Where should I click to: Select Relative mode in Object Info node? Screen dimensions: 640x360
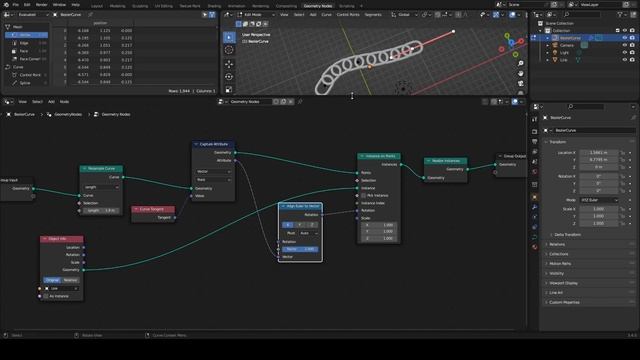point(70,280)
